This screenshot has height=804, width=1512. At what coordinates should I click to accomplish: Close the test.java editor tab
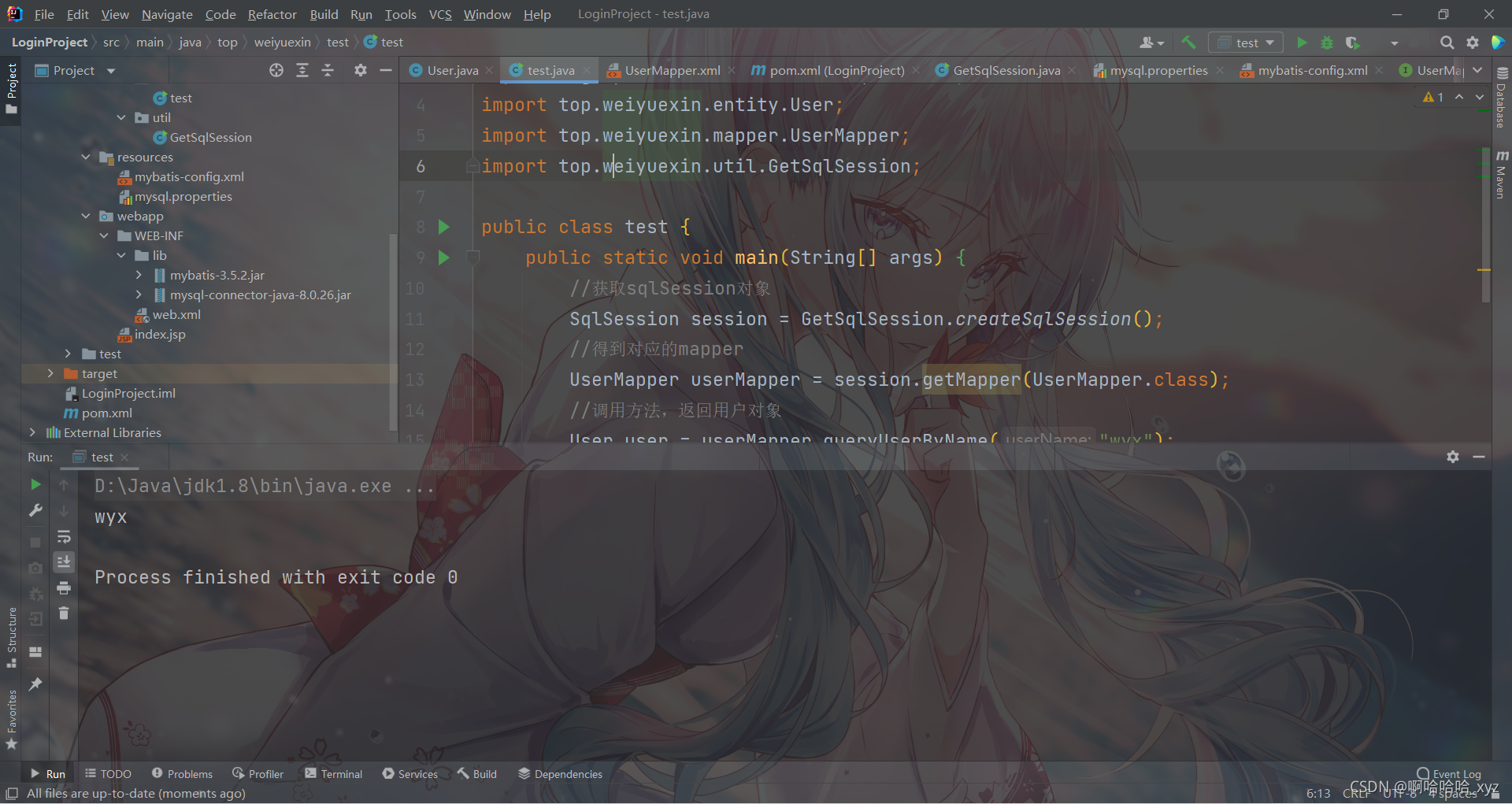coord(587,70)
